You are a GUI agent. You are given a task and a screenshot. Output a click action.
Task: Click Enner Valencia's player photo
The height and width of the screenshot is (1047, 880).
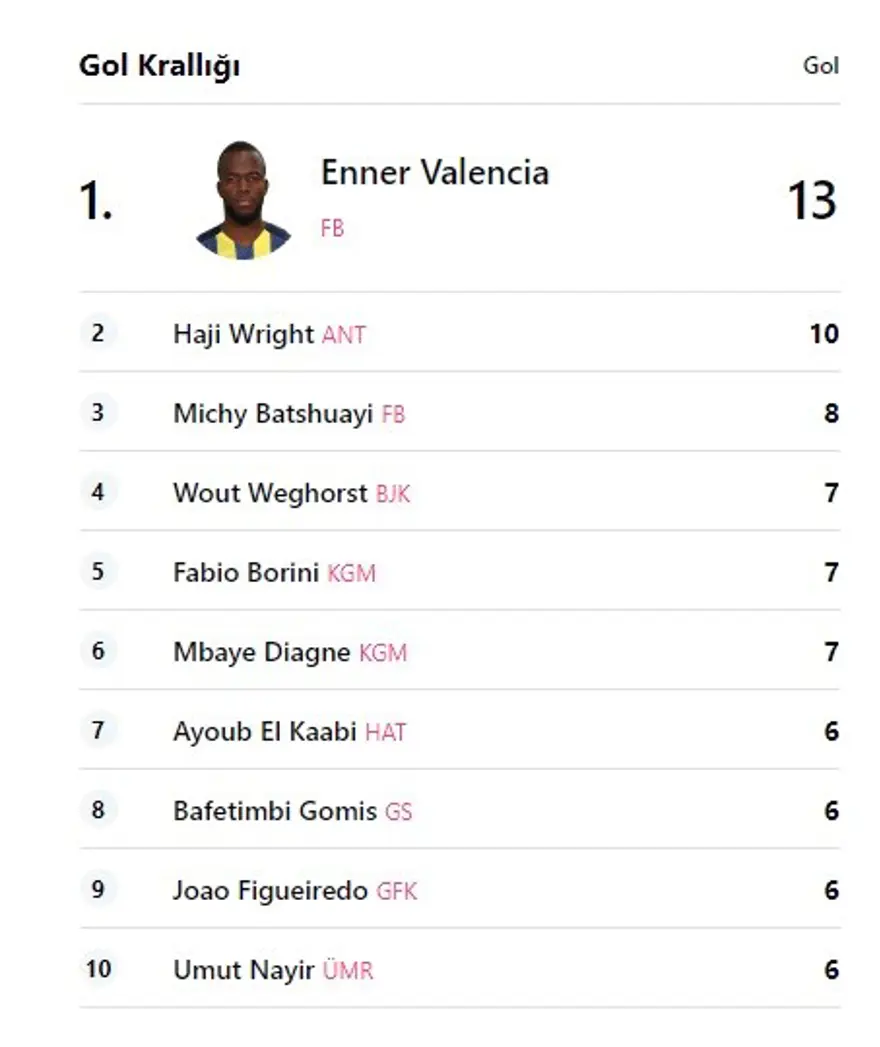(x=243, y=201)
